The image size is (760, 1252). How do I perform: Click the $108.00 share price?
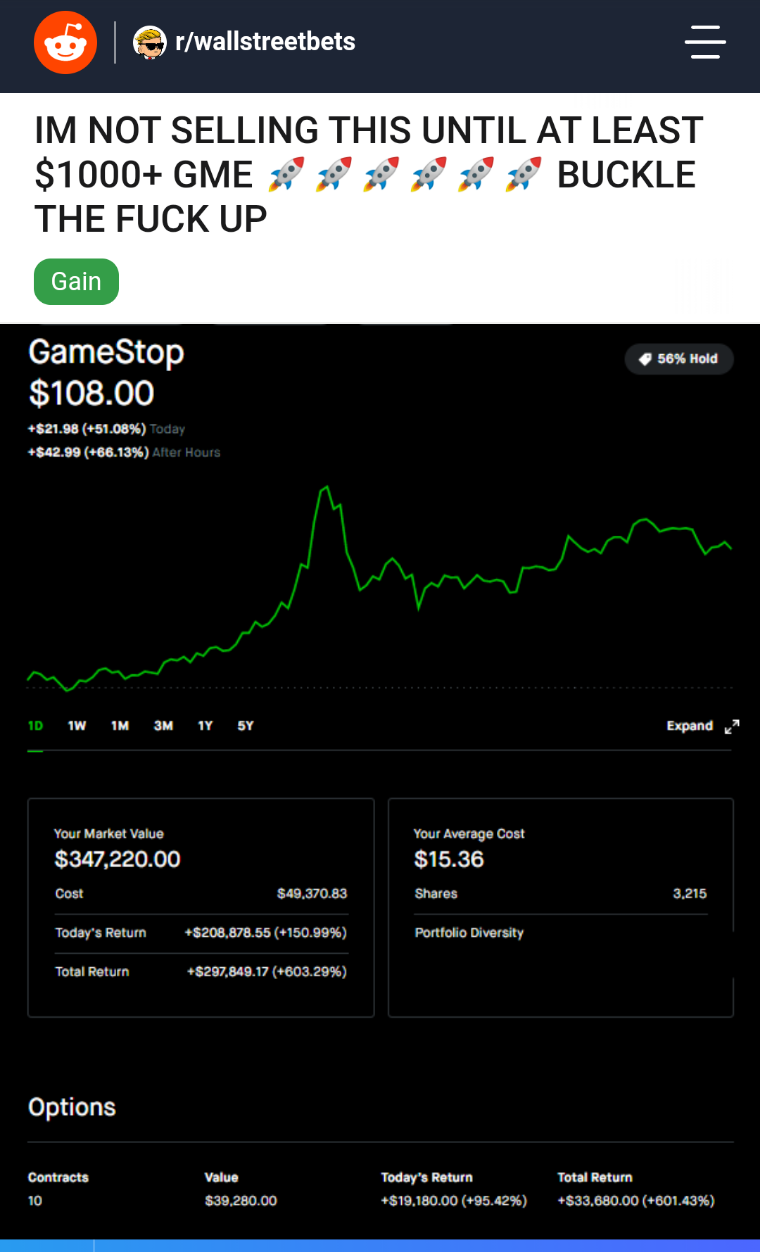point(91,393)
